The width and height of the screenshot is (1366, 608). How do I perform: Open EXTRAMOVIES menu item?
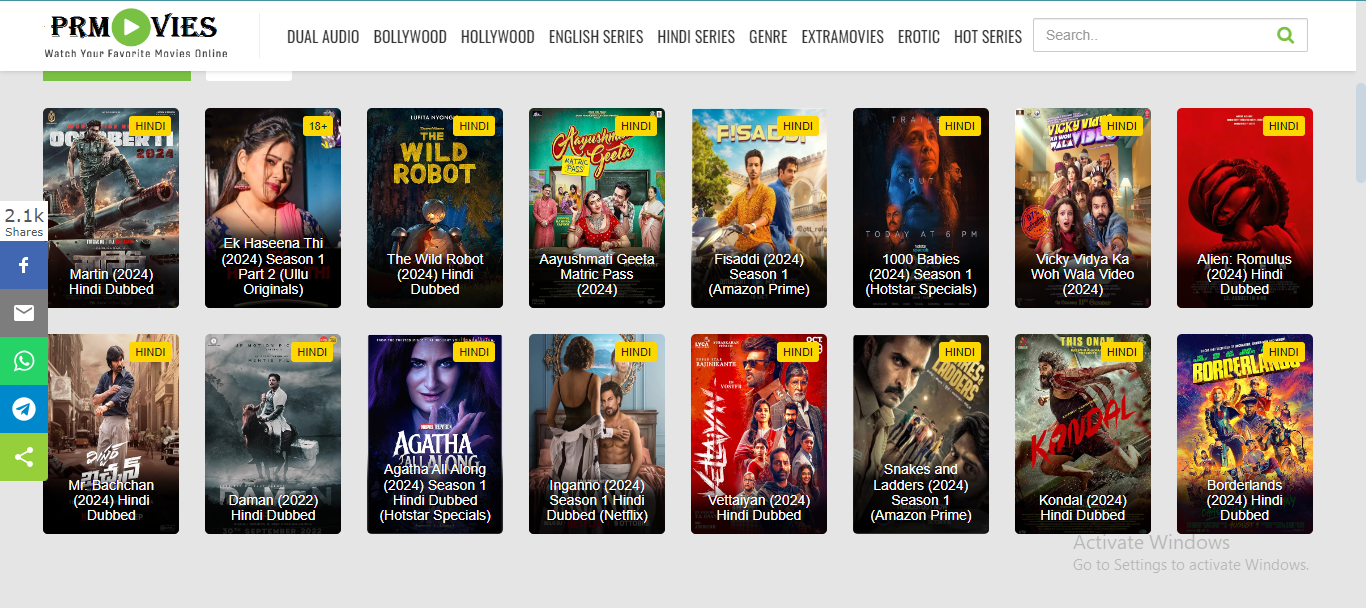point(842,37)
